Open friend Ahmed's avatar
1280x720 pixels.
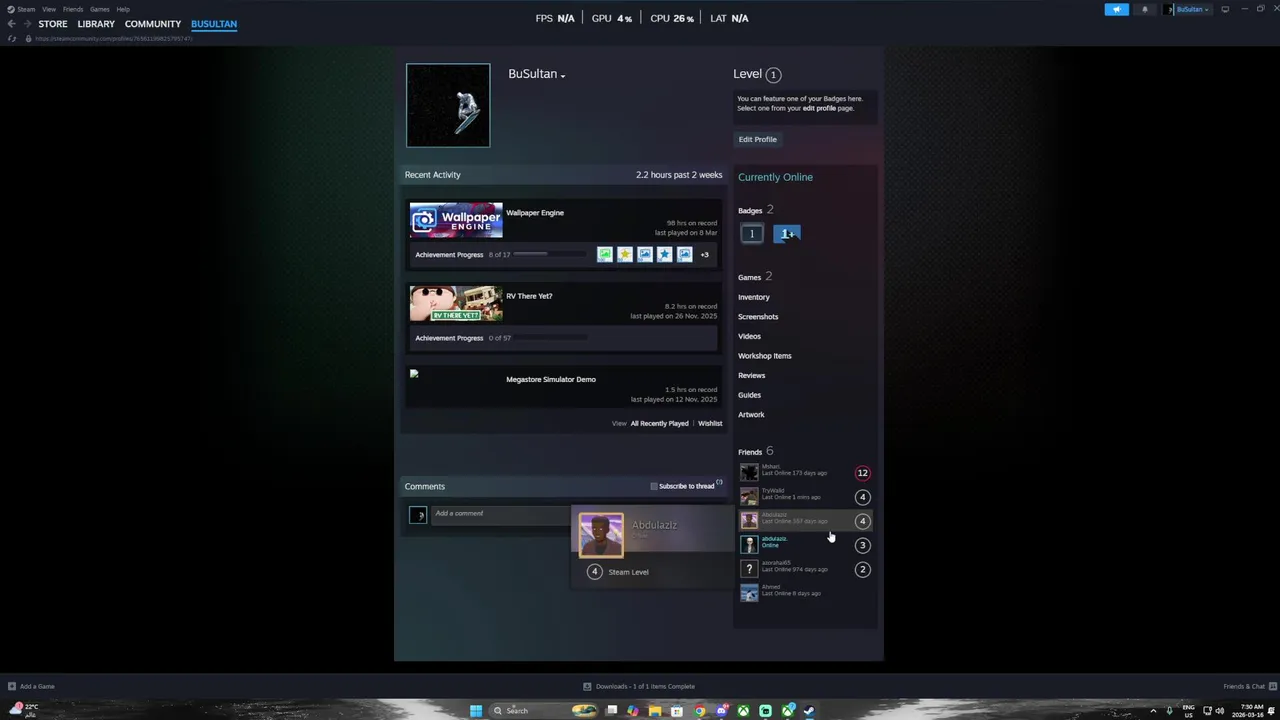[x=749, y=593]
